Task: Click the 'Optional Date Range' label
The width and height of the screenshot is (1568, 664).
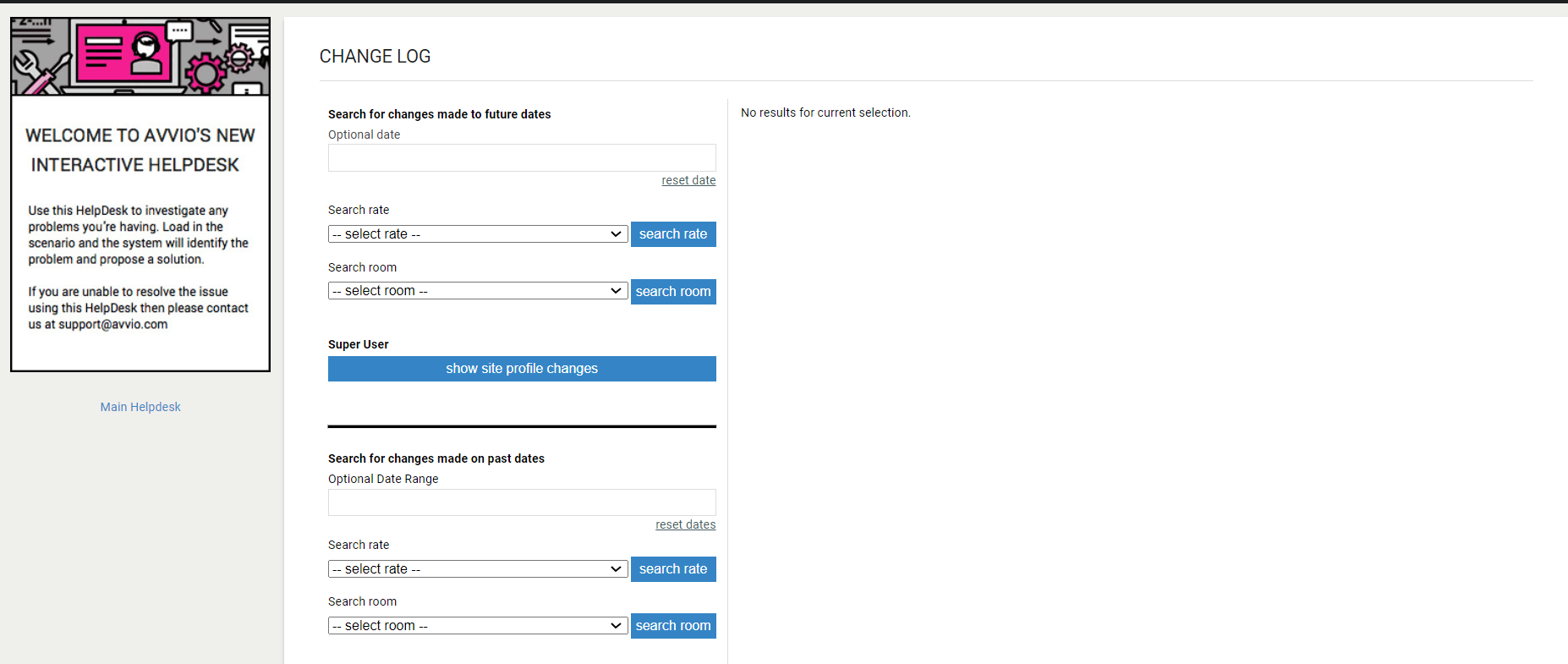Action: [383, 479]
